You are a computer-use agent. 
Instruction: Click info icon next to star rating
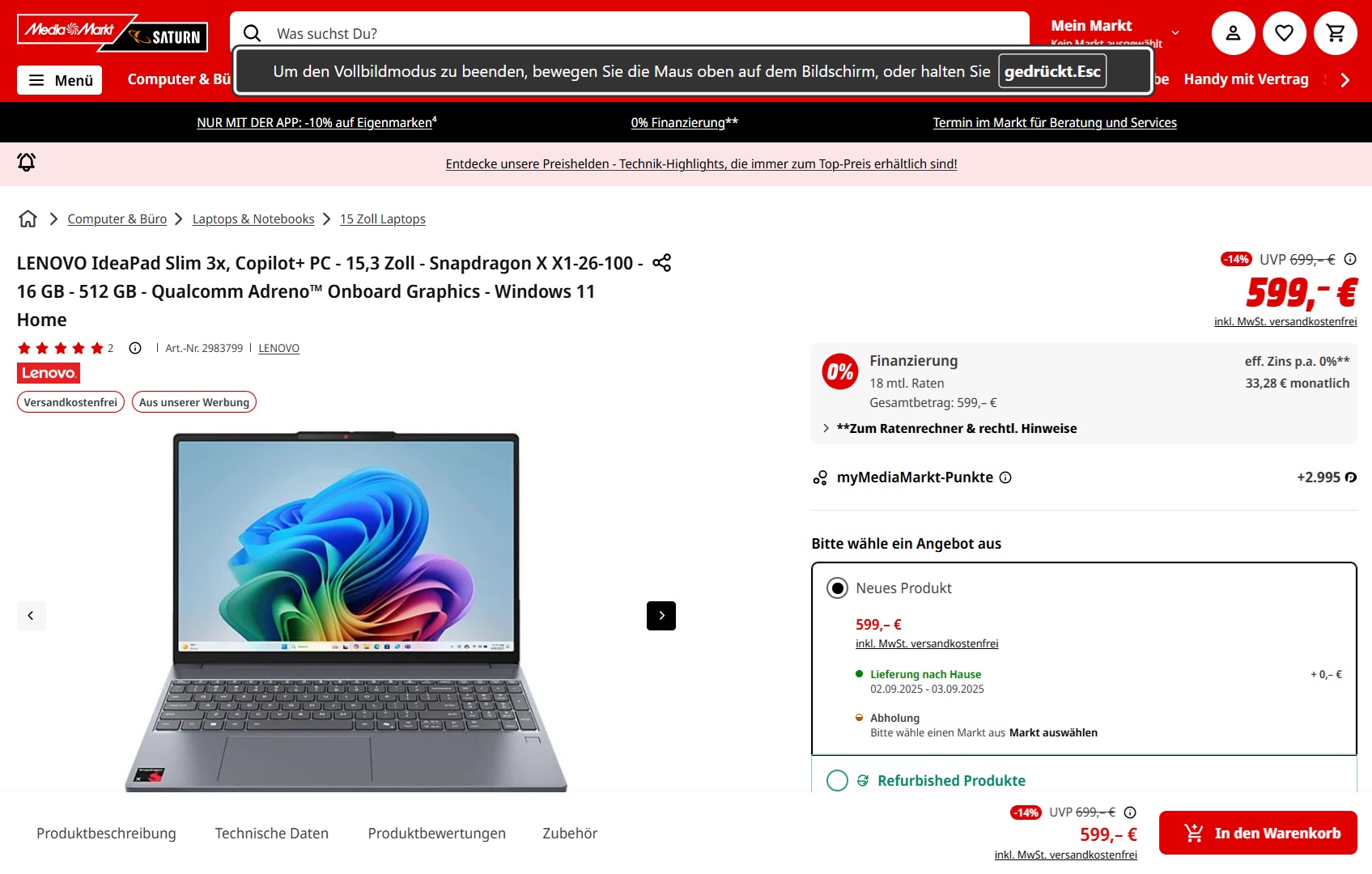coord(135,348)
